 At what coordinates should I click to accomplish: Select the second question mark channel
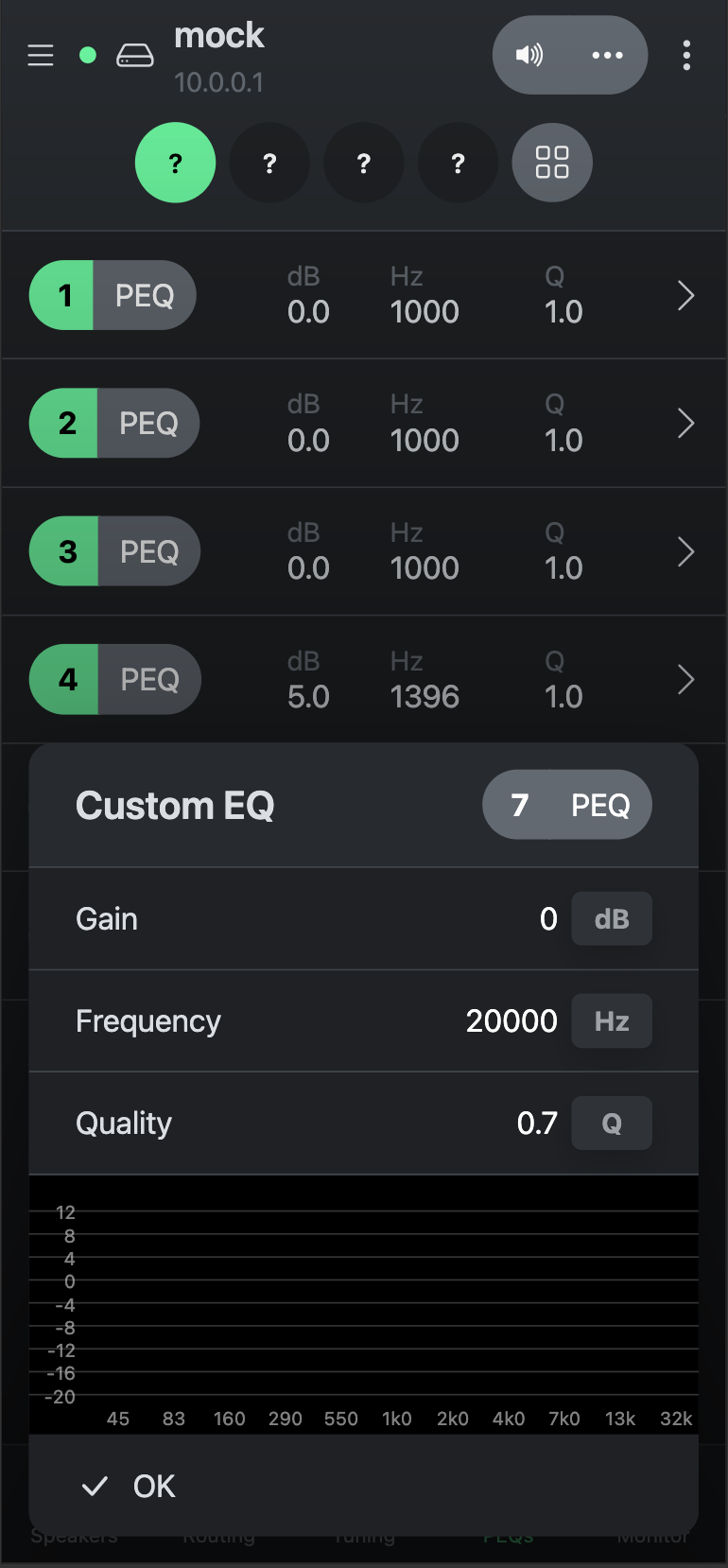coord(269,163)
